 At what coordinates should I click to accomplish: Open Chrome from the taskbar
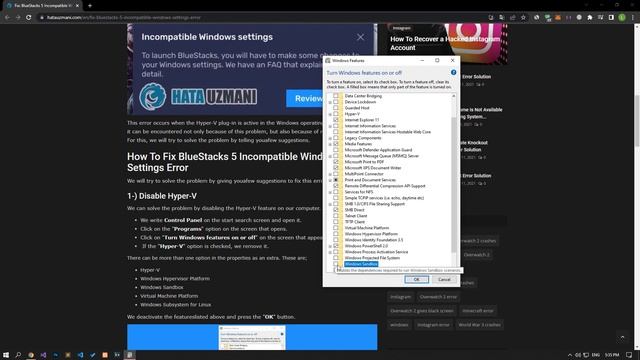31,355
